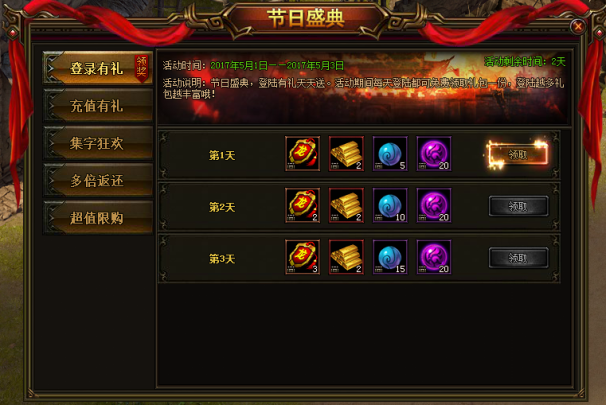Click the Day 3 领取 claim button
Screen dimensions: 606x405
click(518, 258)
